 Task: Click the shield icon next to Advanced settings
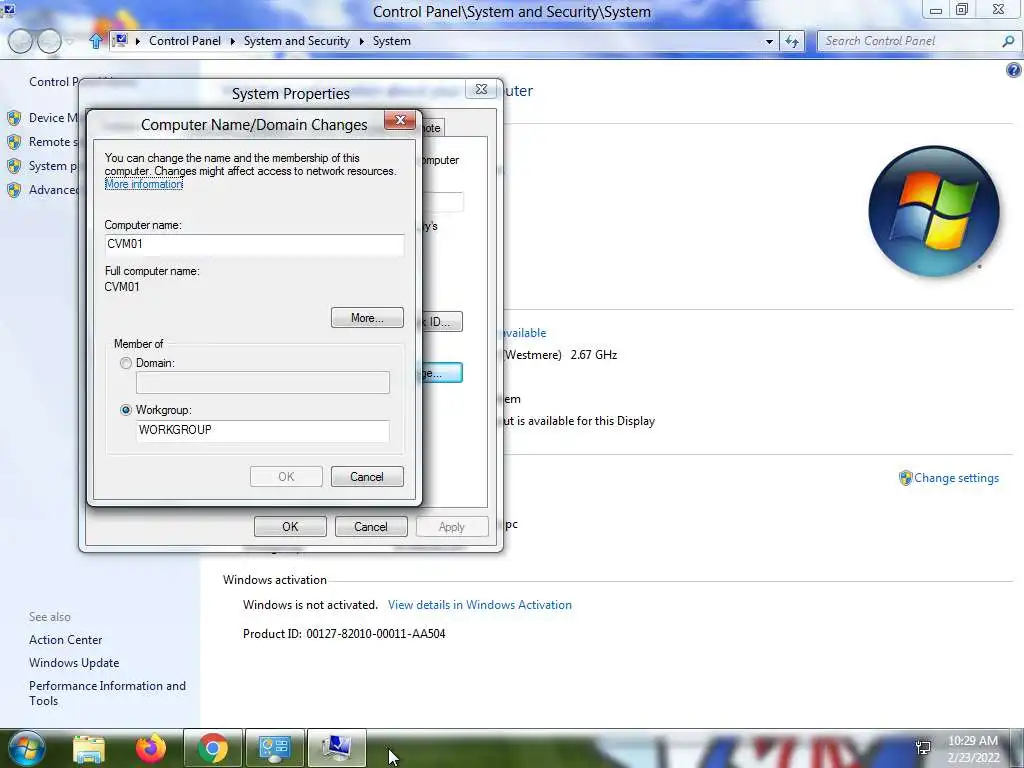click(14, 190)
